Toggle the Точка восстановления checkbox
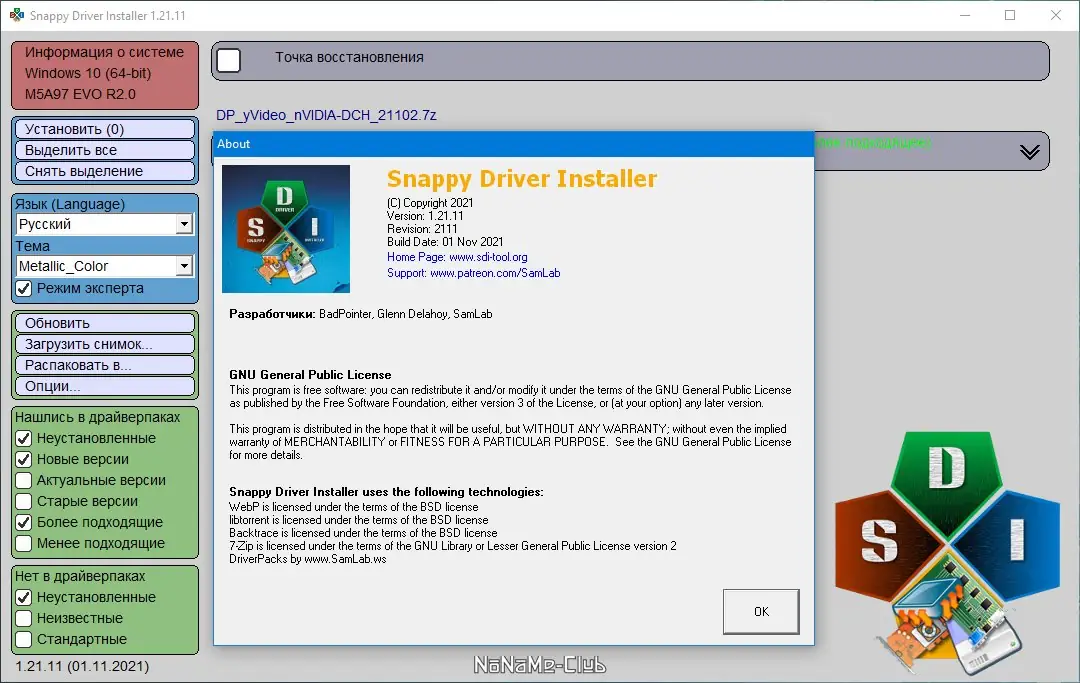This screenshot has height=683, width=1080. pyautogui.click(x=229, y=60)
